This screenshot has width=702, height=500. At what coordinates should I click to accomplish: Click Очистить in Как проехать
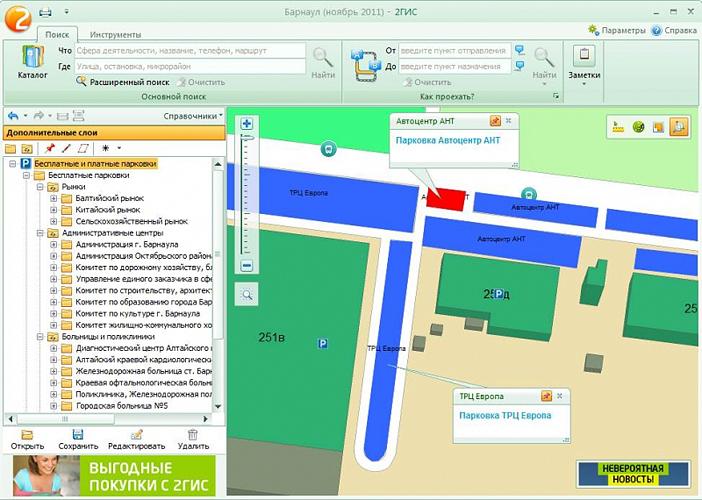(427, 82)
